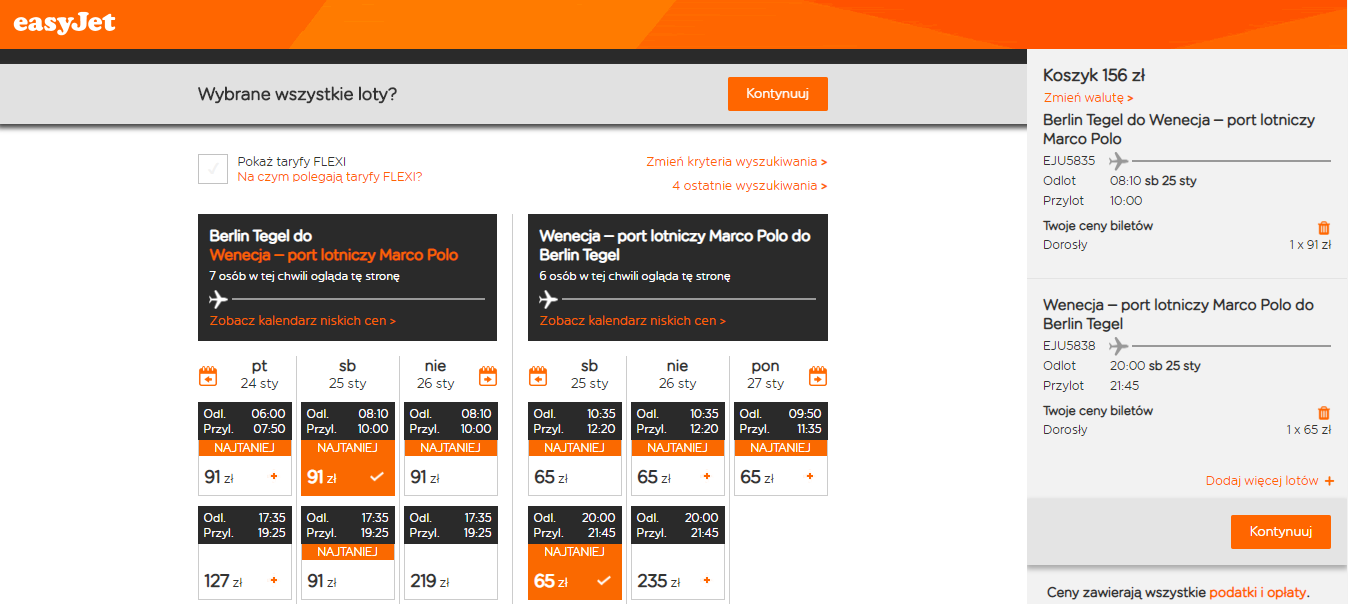Expand 4 ostatnie wyszukiwania
Viewport: 1348px width, 604px height.
coord(750,185)
